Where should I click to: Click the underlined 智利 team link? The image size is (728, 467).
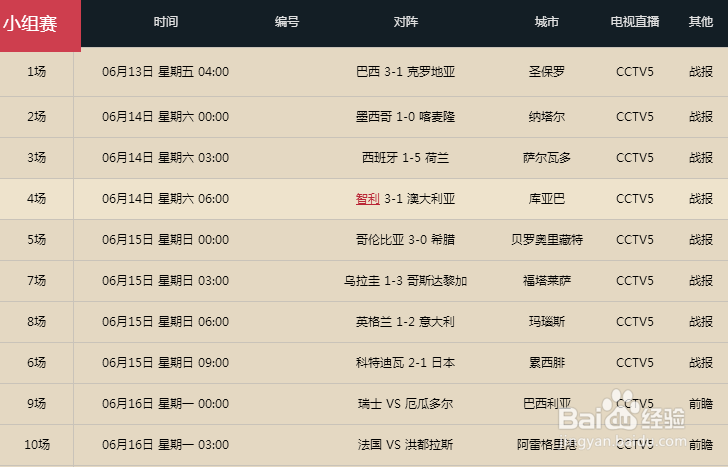(x=368, y=199)
